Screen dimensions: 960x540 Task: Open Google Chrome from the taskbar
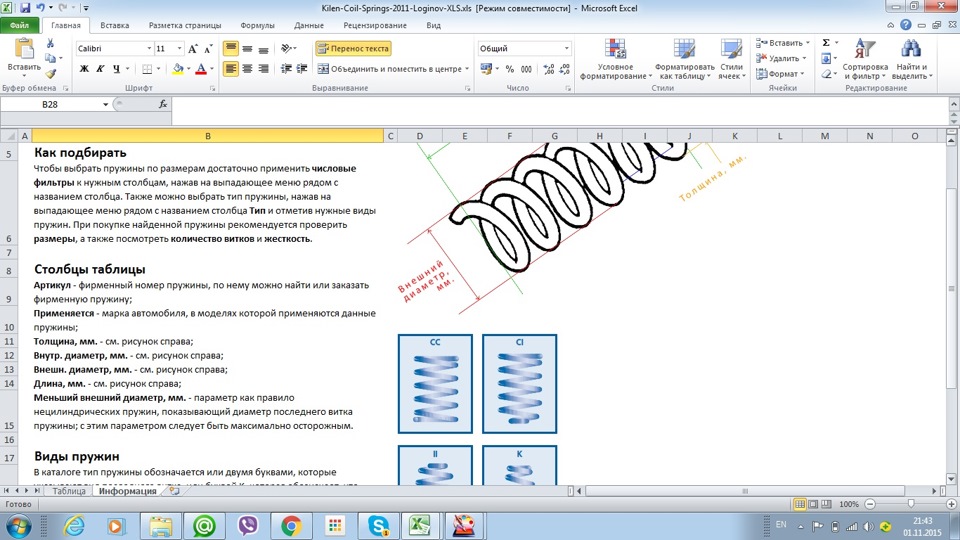[x=291, y=526]
